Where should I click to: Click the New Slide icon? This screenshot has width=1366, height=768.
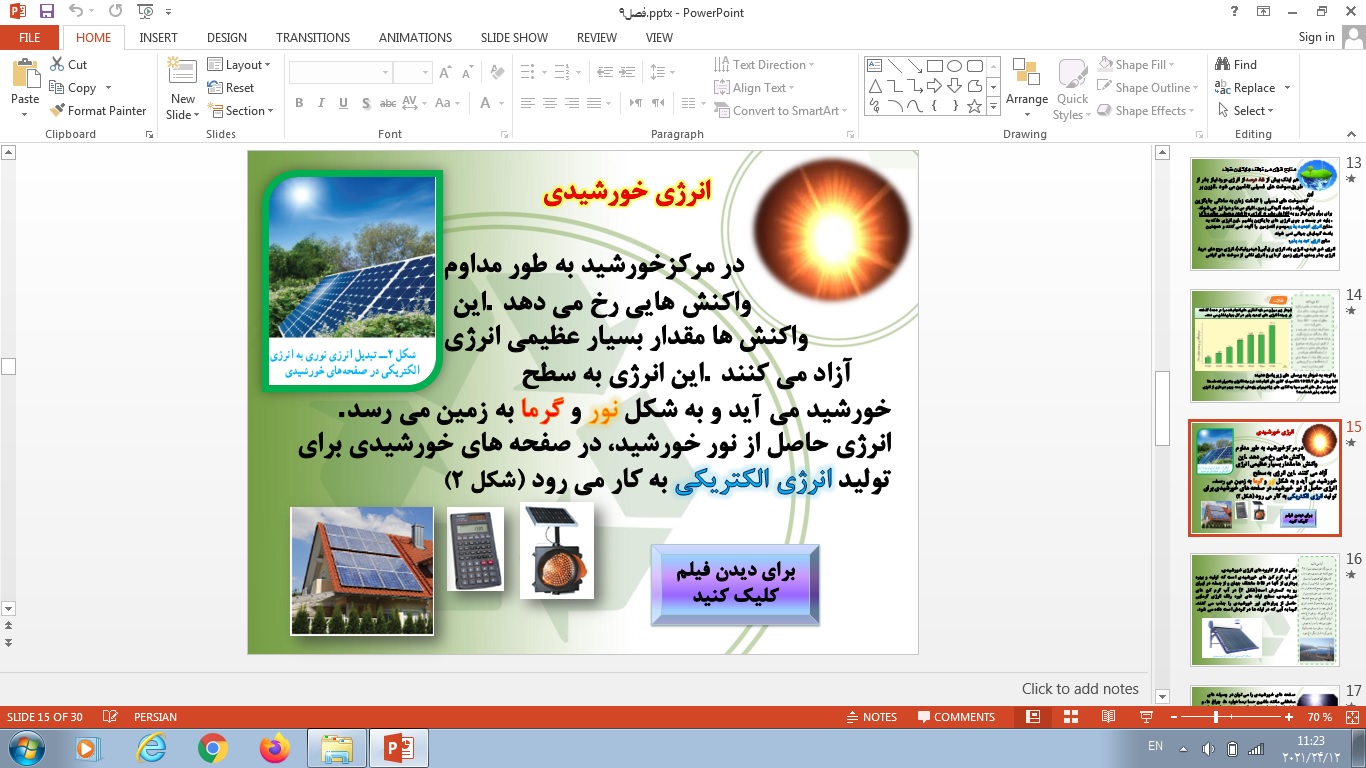182,76
